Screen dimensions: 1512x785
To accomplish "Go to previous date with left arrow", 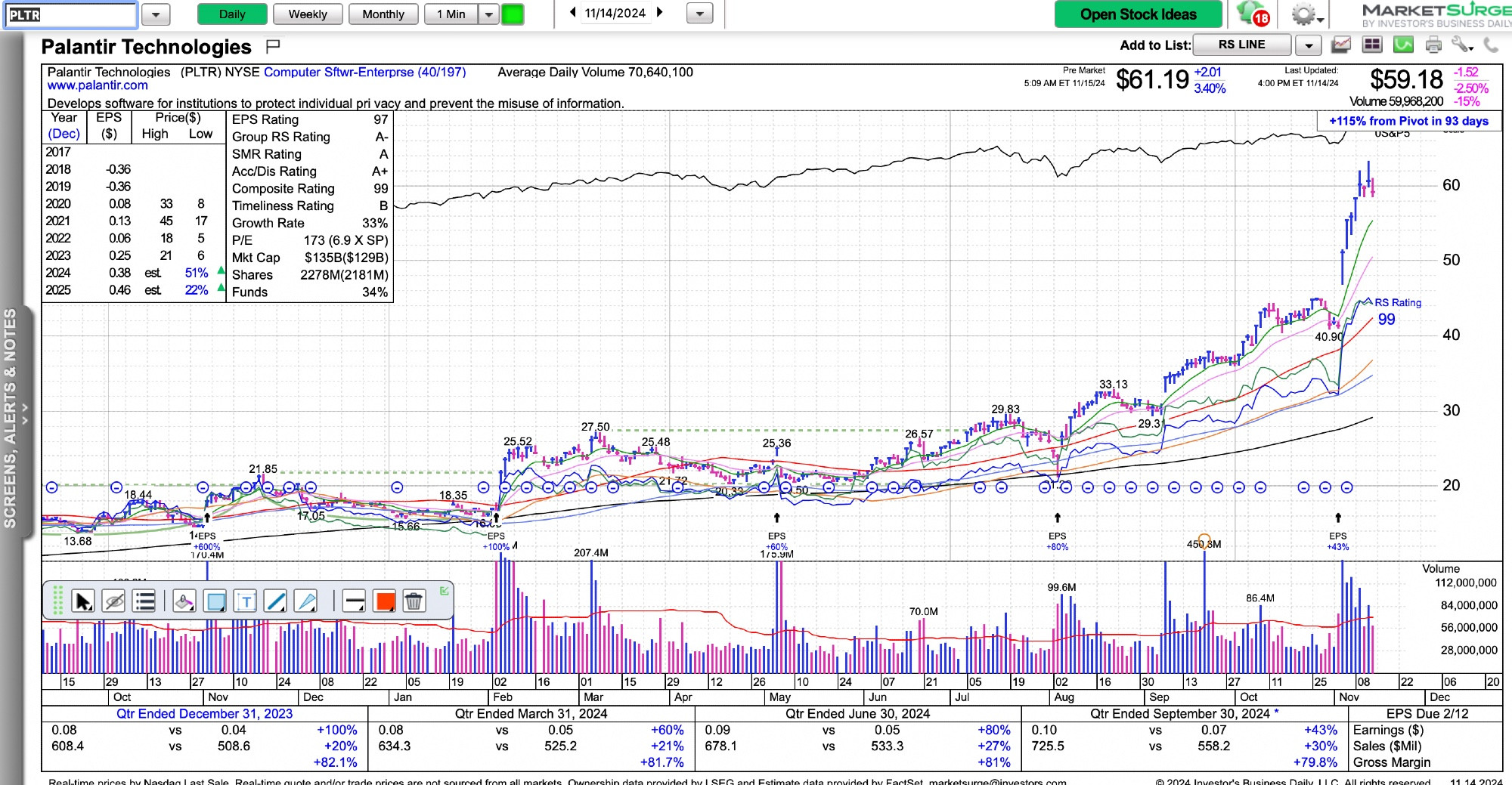I will pos(572,13).
